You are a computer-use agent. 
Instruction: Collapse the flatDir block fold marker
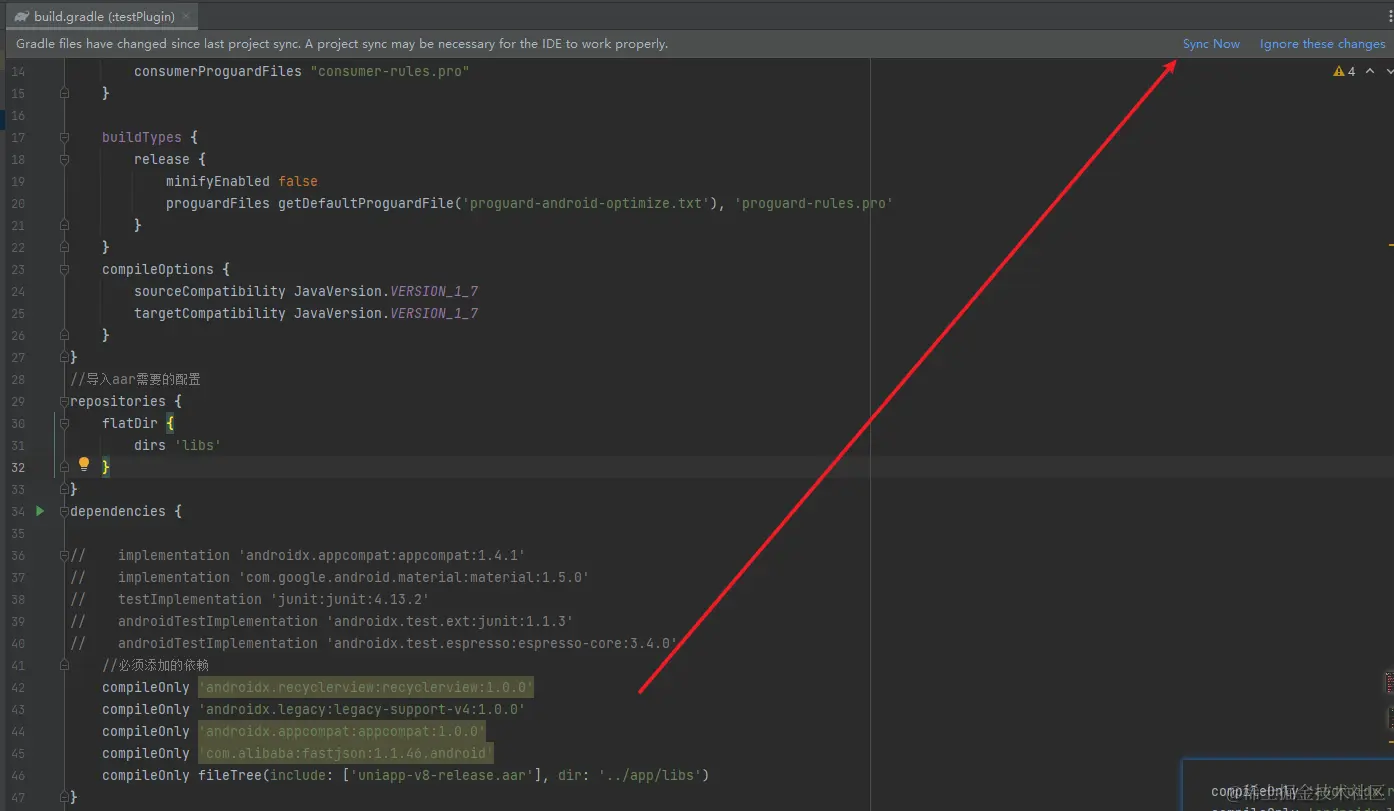(x=65, y=423)
